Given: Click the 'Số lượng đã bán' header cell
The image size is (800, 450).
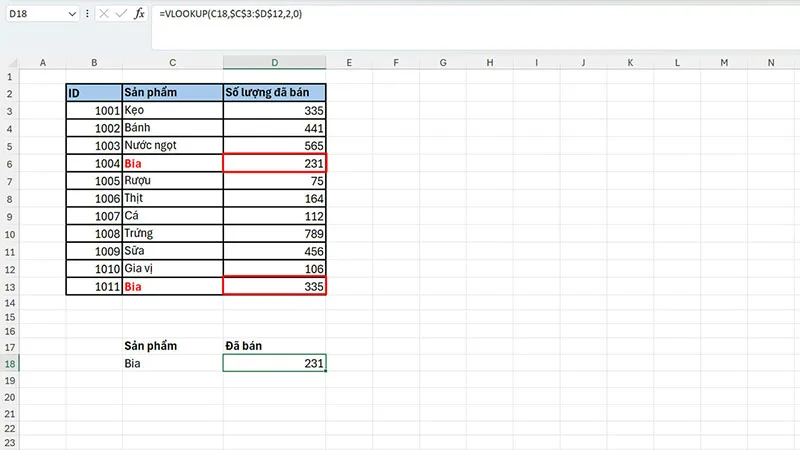Looking at the screenshot, I should click(x=274, y=93).
